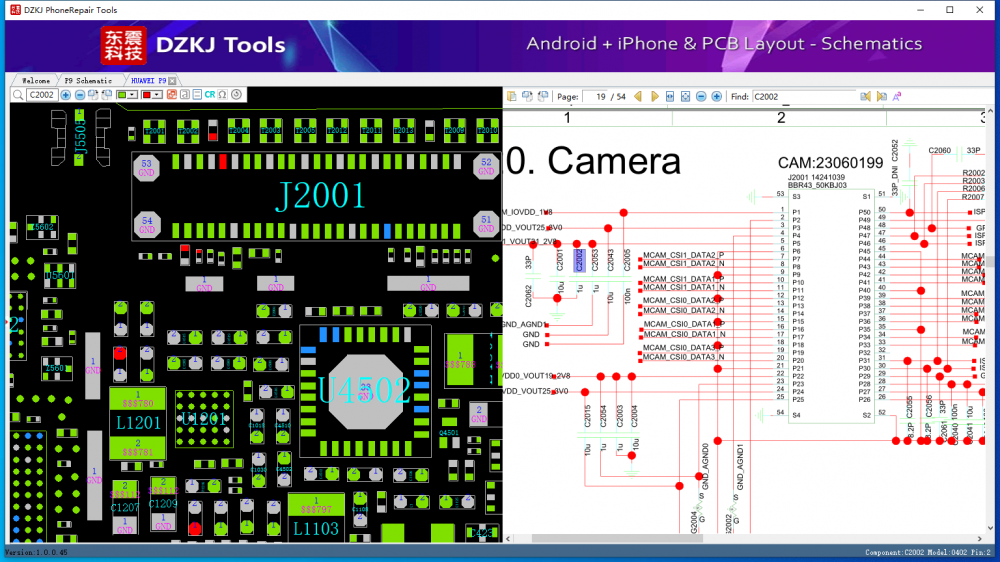
Task: Click the second copy-page icon in schematic toolbar
Action: point(543,96)
